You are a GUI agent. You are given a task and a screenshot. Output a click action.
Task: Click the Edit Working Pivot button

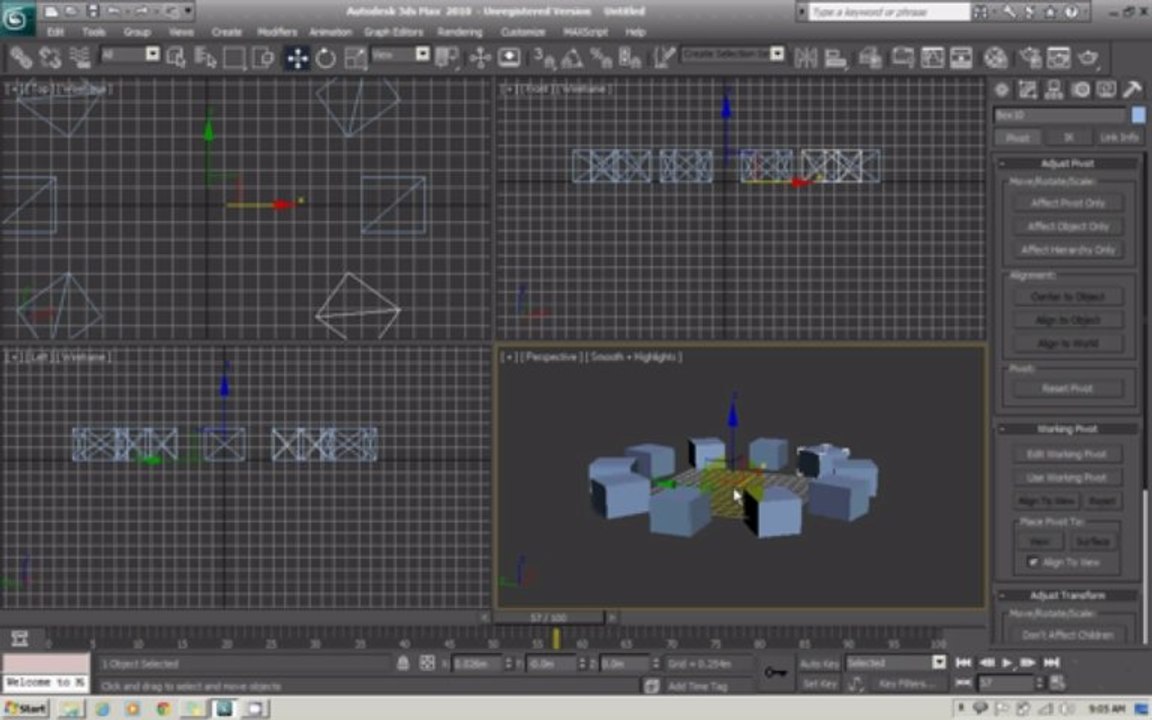[1068, 454]
